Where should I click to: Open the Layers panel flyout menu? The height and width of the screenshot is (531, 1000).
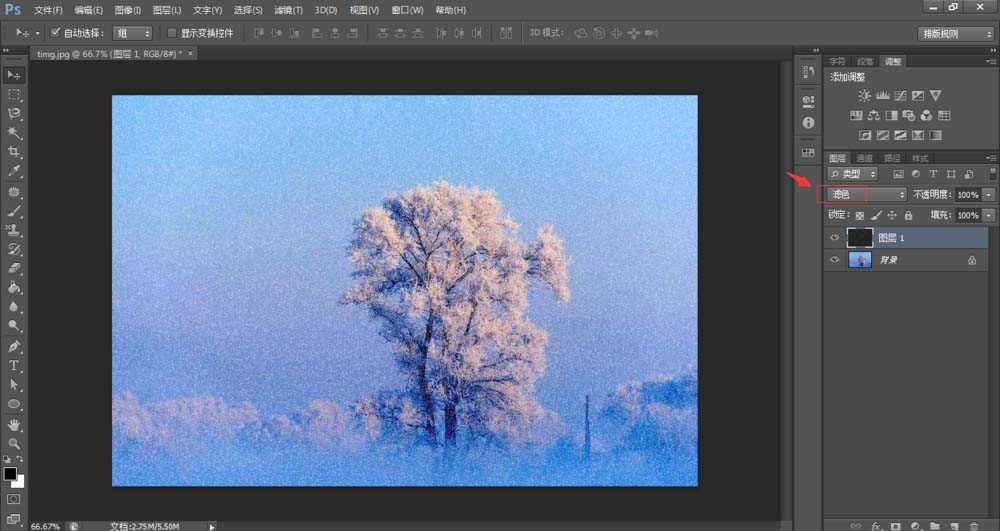click(x=990, y=157)
